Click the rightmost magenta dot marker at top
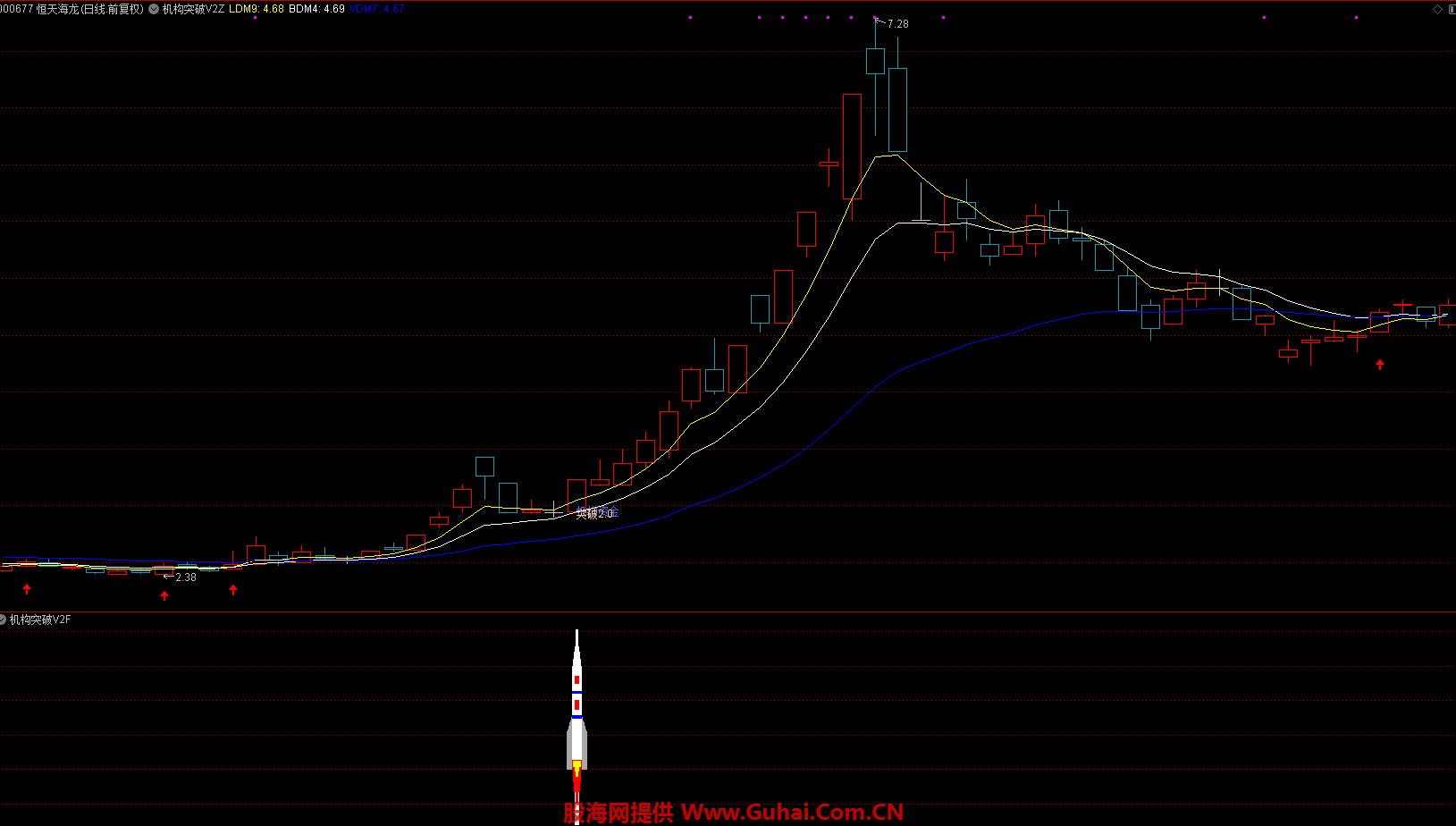The height and width of the screenshot is (826, 1456). coord(1356,17)
